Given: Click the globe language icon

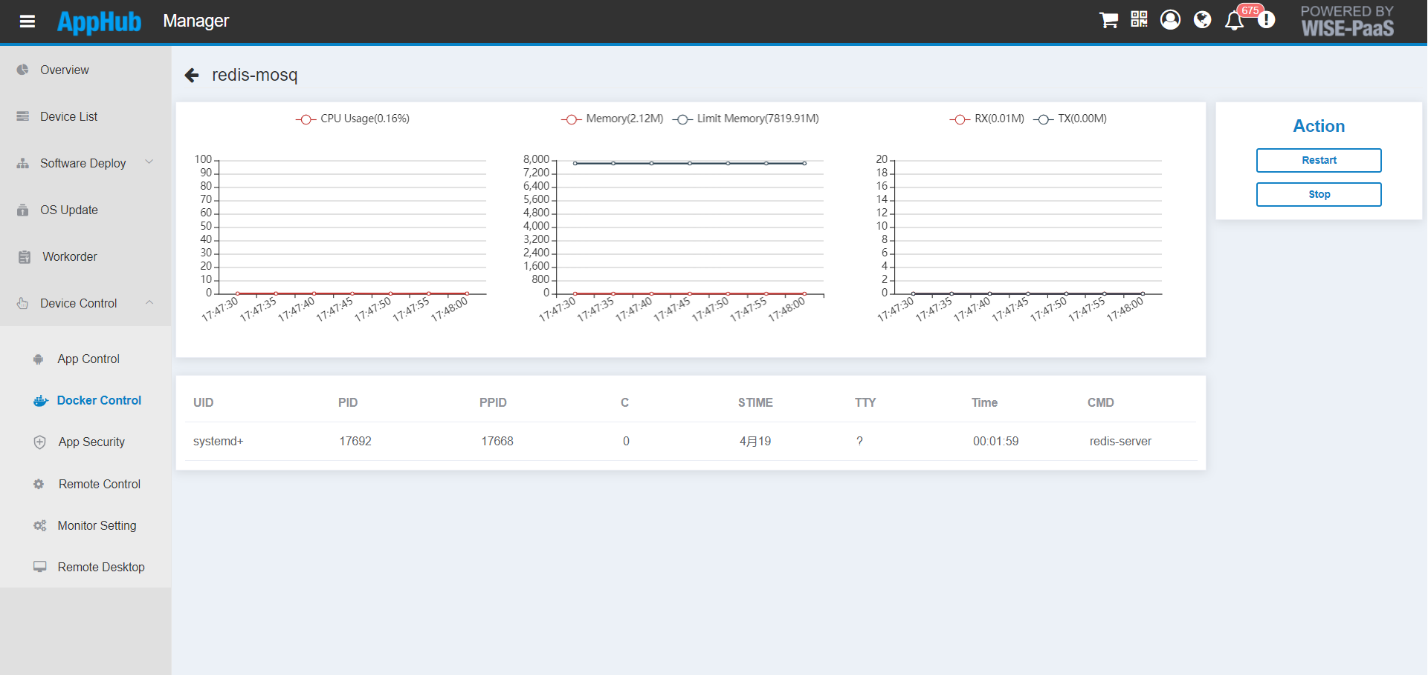Looking at the screenshot, I should [x=1202, y=20].
